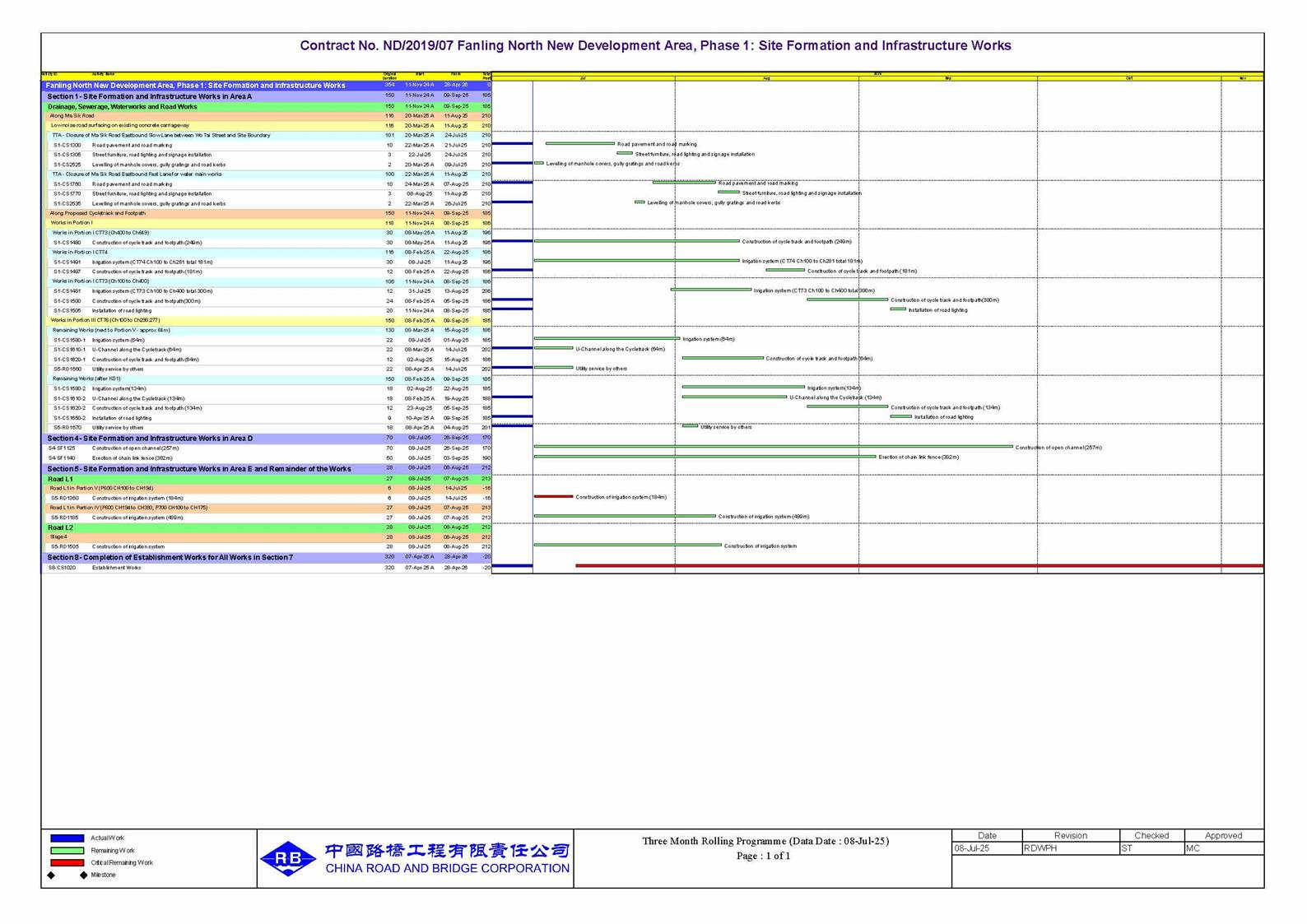Click the U-Channel along the Cycletrack (134m) bar
This screenshot has width=1307, height=924.
[x=734, y=397]
